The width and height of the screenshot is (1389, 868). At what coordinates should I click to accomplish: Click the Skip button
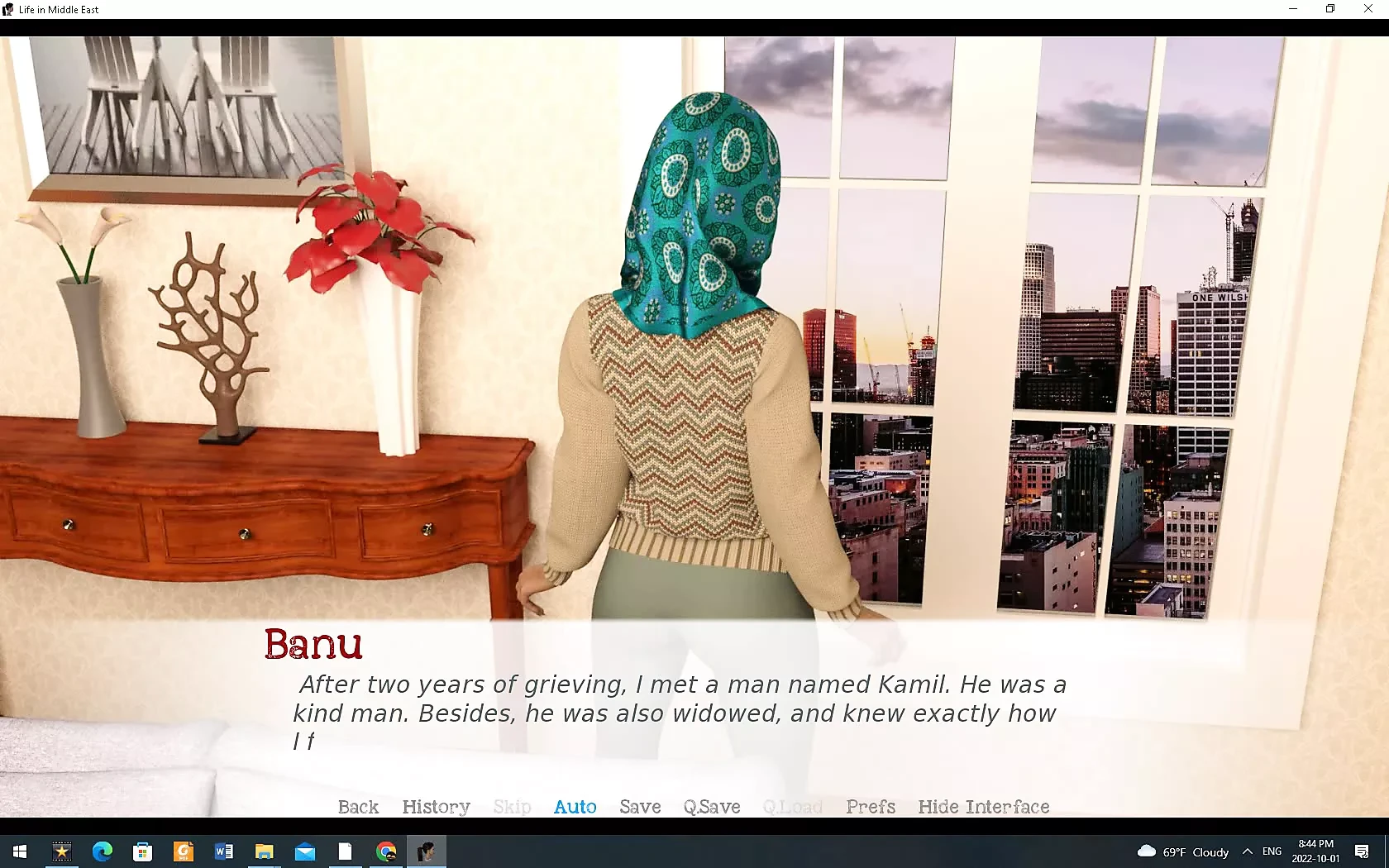tap(512, 807)
